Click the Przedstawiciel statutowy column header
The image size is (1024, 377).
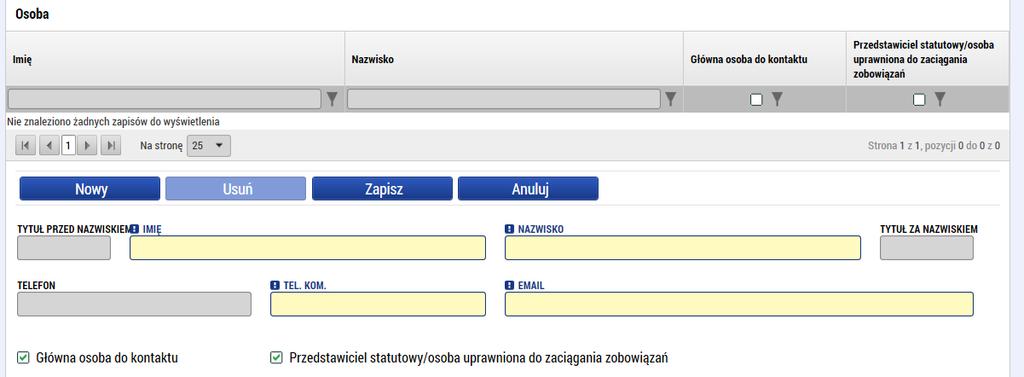tap(923, 59)
